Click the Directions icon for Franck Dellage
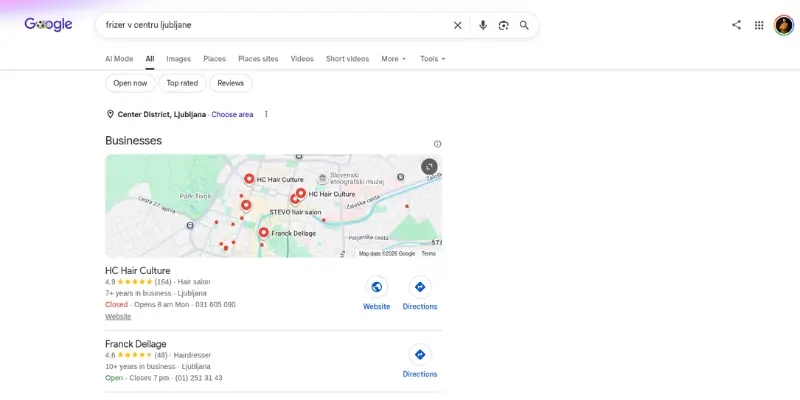 pos(420,355)
